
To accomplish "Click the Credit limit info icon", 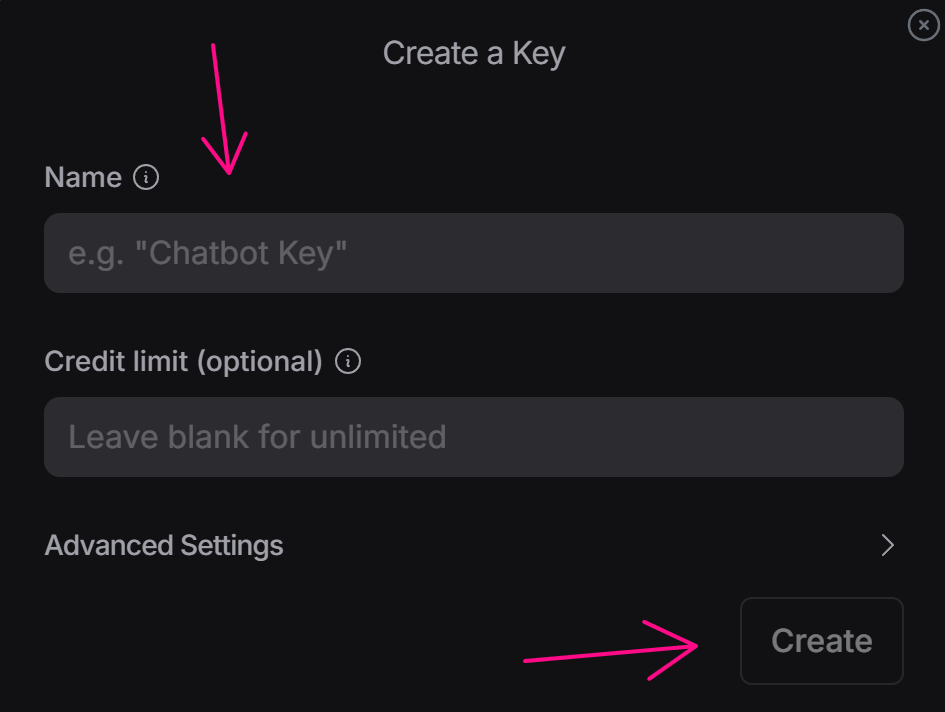I will (x=347, y=362).
